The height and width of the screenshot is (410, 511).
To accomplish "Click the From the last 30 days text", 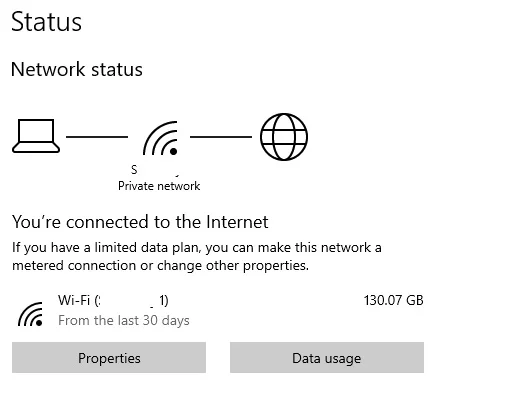I will coord(124,320).
